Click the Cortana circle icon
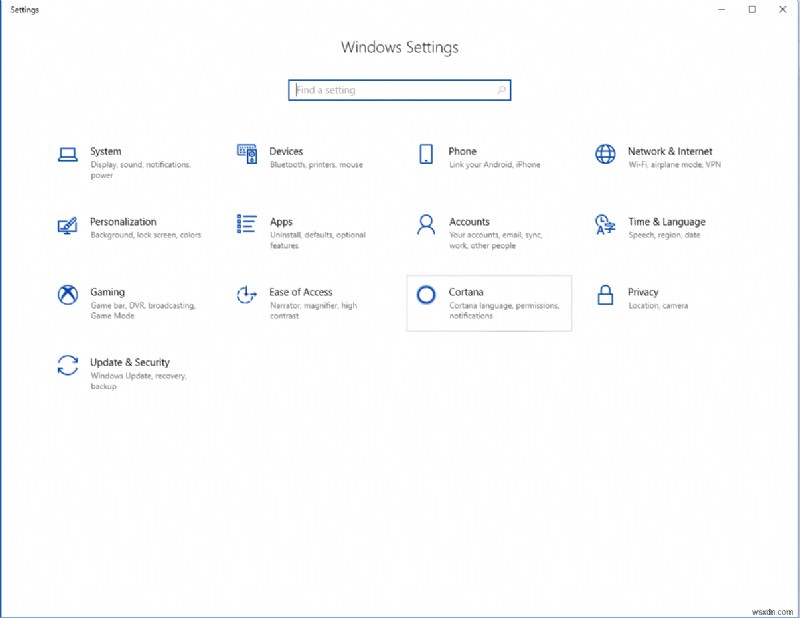 (426, 294)
